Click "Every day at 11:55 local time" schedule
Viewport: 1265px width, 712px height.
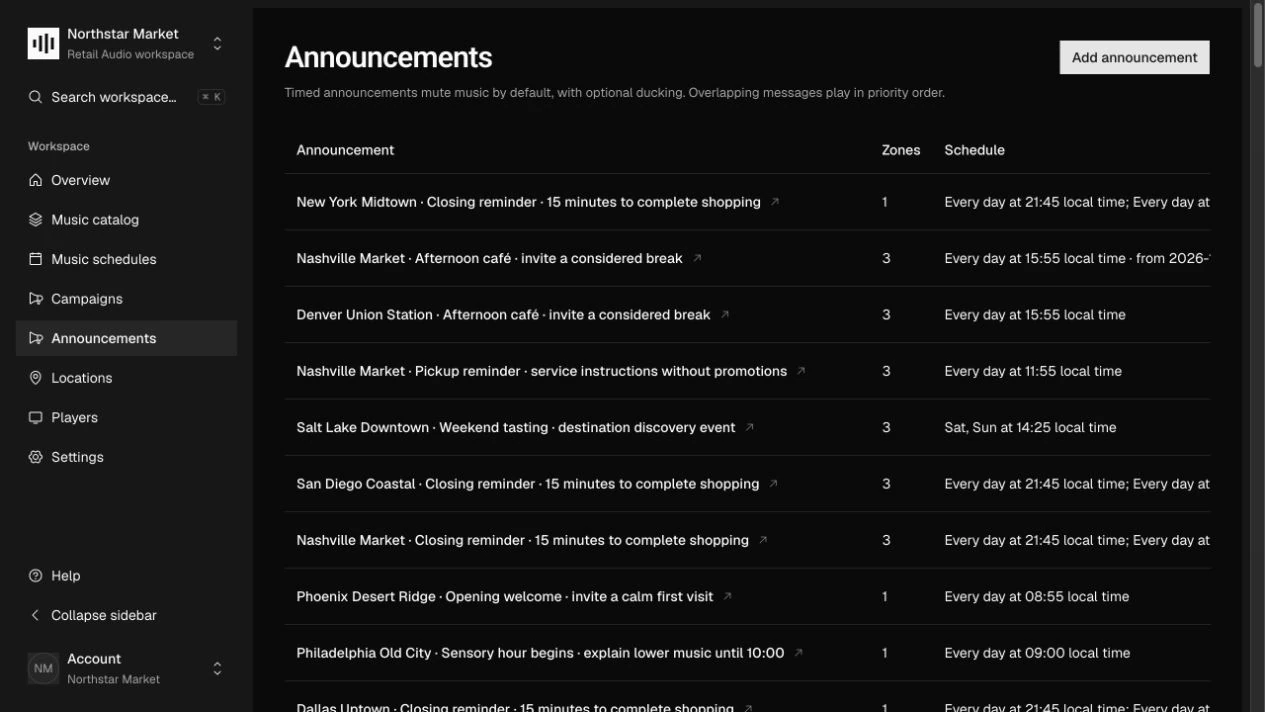point(1033,371)
